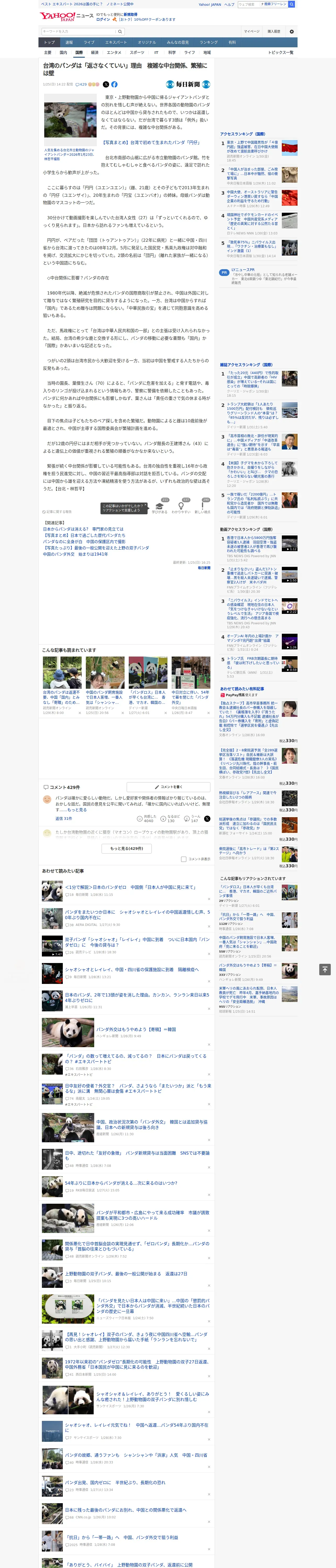Open the オリジナル navigation tab
The height and width of the screenshot is (1568, 336).
pos(147,43)
